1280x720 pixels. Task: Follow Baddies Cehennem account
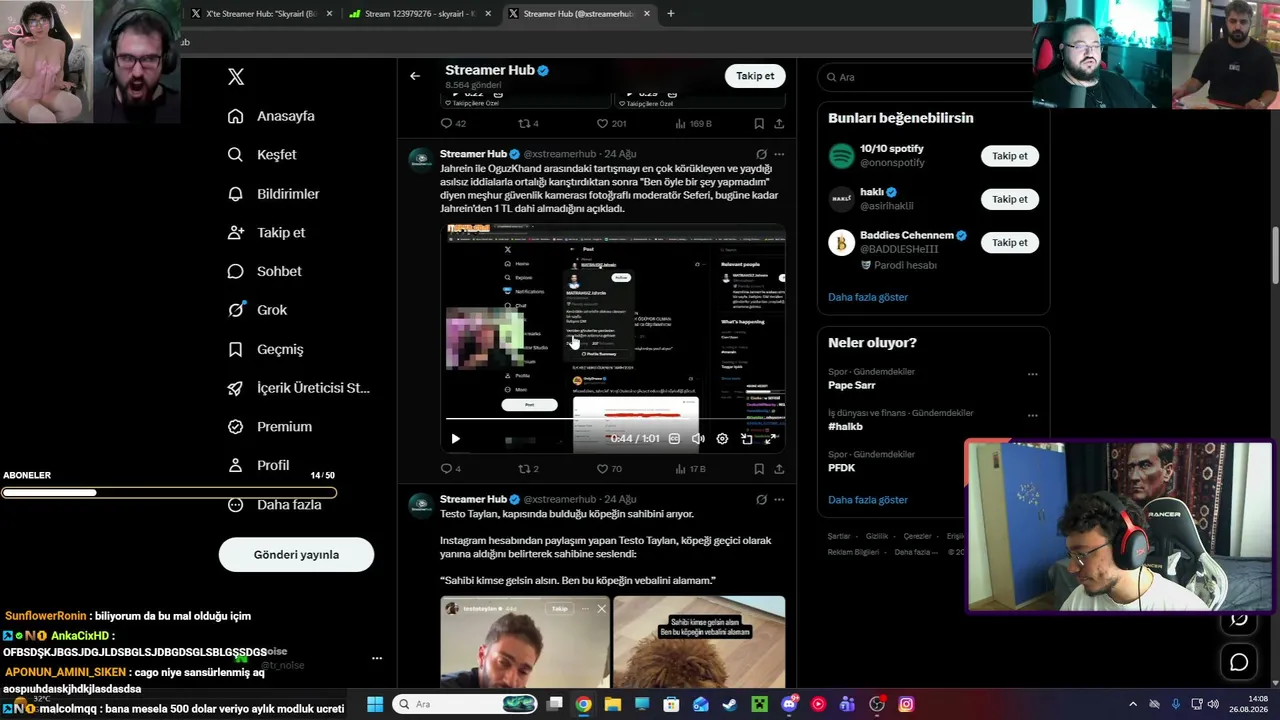(x=1010, y=242)
